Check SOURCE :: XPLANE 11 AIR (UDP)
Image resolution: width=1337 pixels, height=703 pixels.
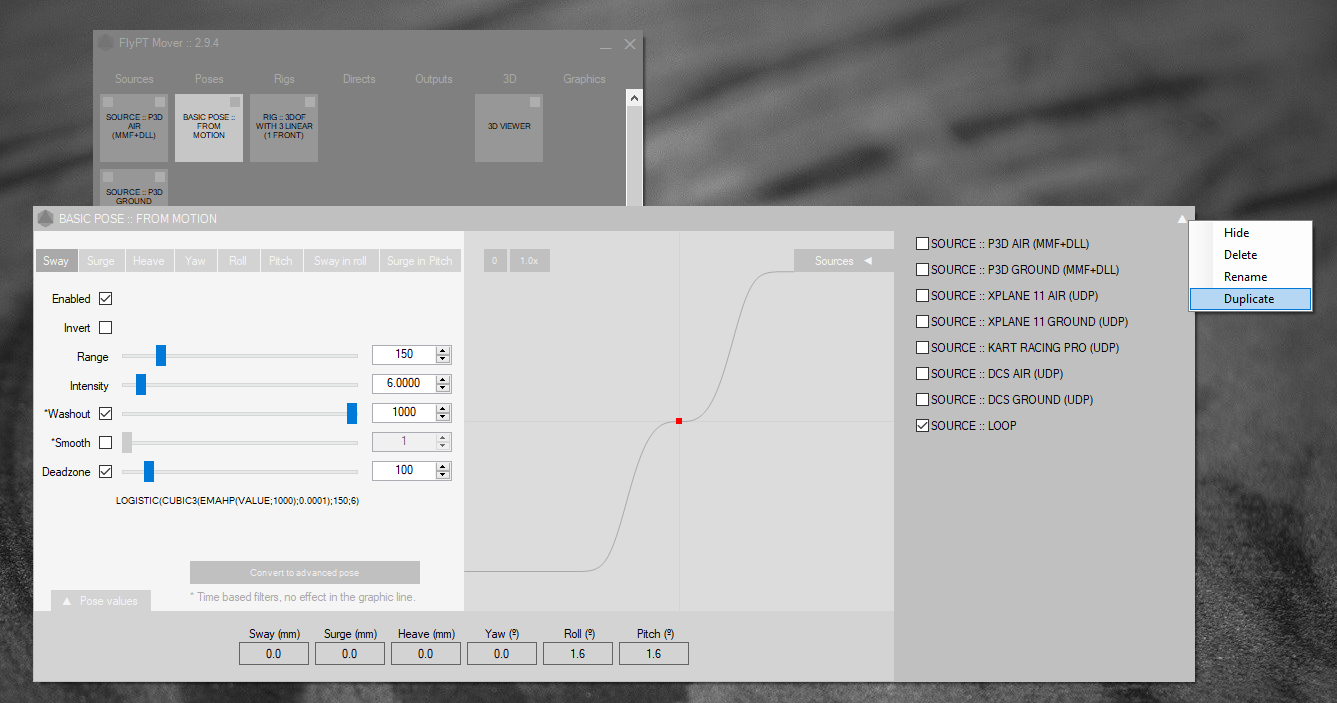922,296
